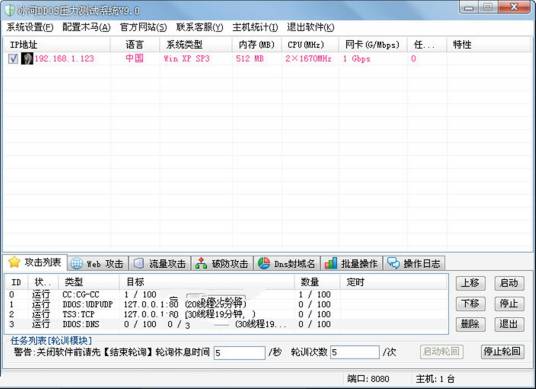
Task: Toggle the checkbox for host 192.168.1.123
Action: [13, 59]
